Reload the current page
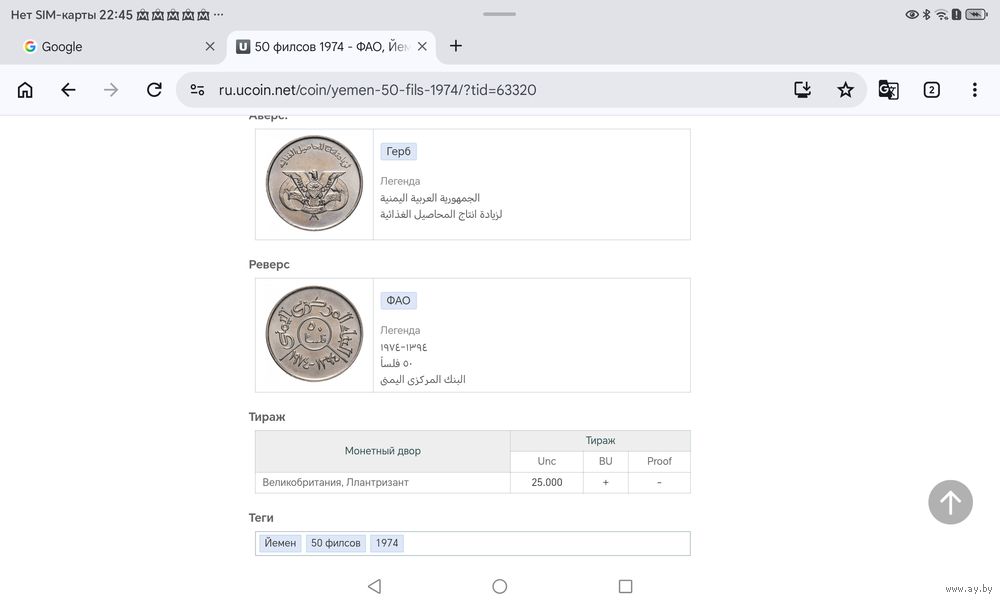Image resolution: width=1000 pixels, height=600 pixels. (154, 90)
